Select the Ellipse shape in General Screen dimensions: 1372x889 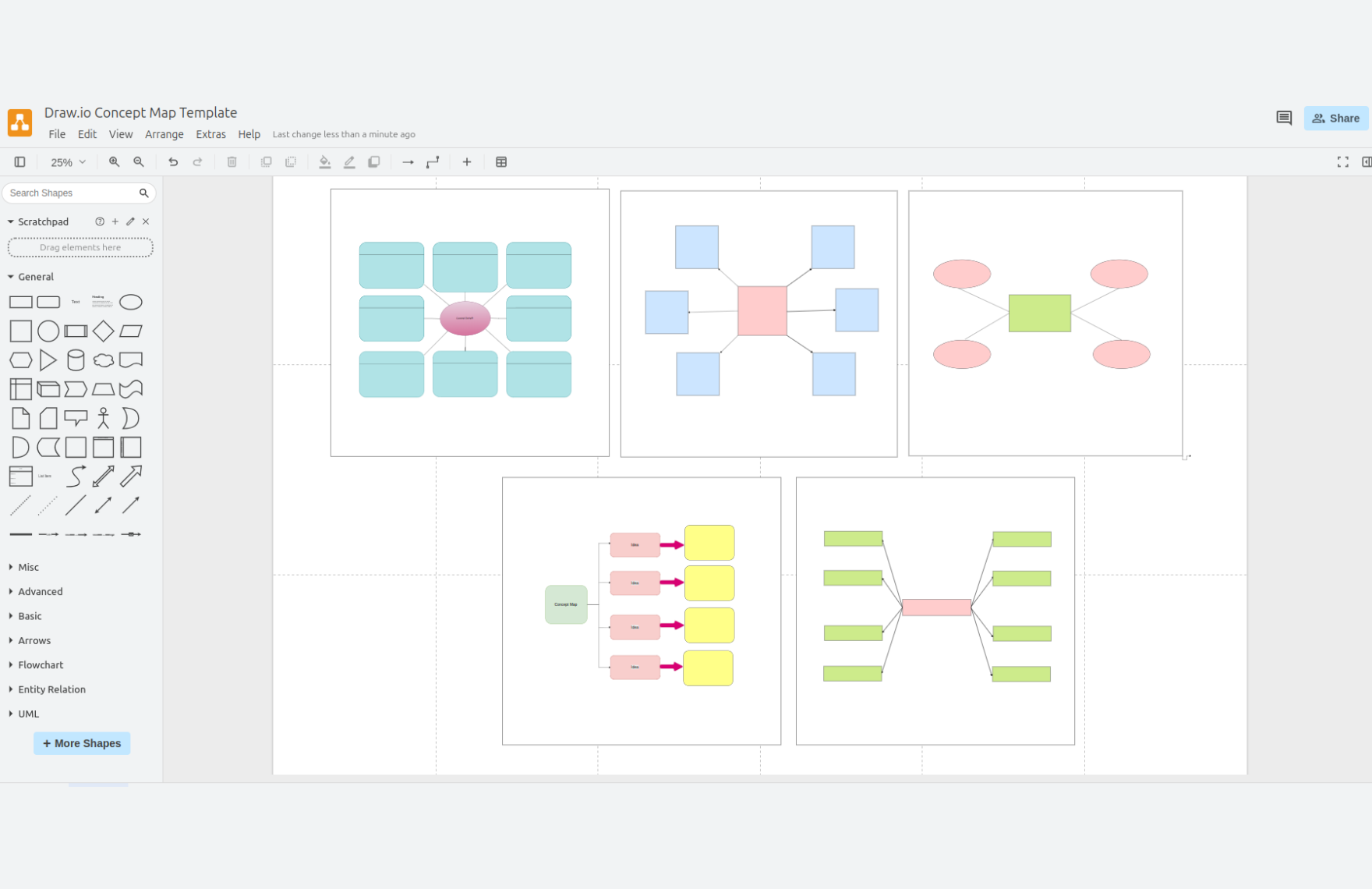click(x=131, y=302)
